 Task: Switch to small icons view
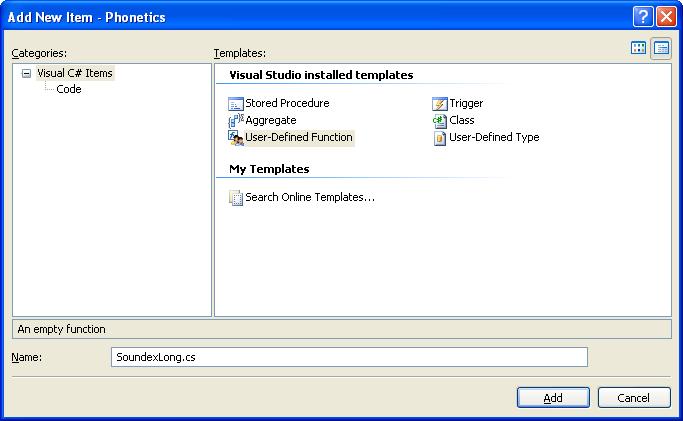660,48
